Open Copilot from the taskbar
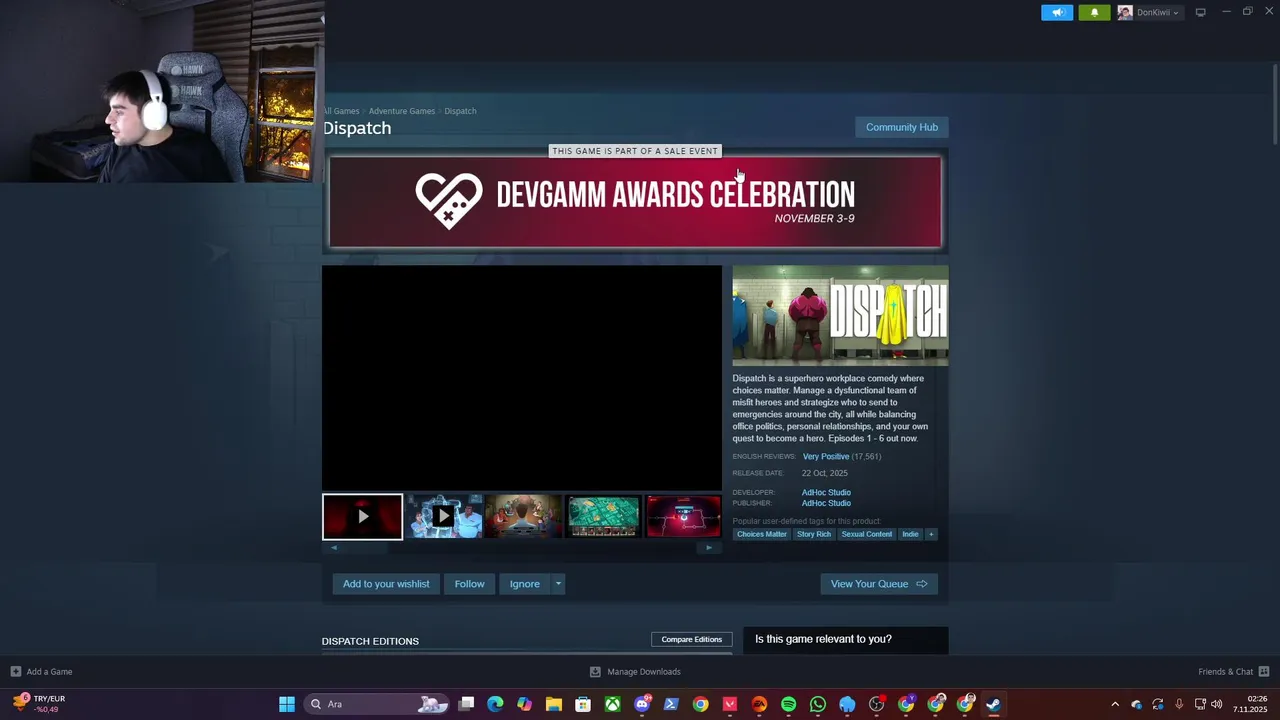1280x720 pixels. [524, 704]
